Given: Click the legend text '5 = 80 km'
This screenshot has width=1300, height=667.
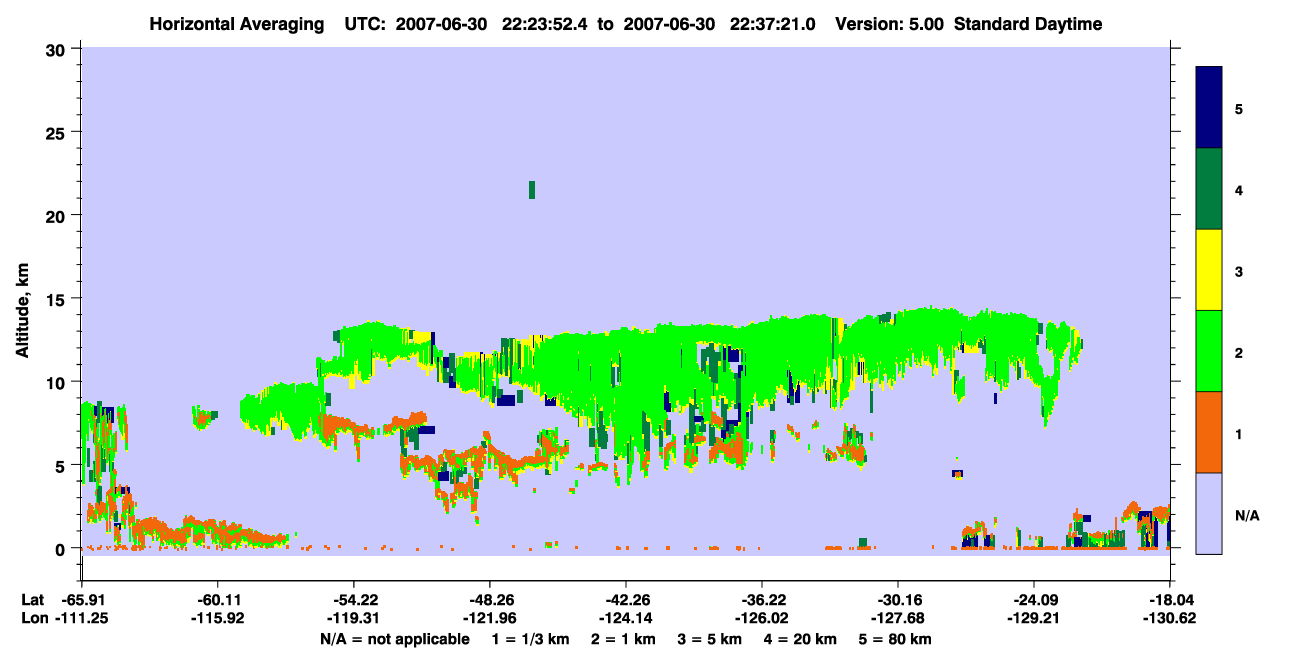Looking at the screenshot, I should pos(894,639).
